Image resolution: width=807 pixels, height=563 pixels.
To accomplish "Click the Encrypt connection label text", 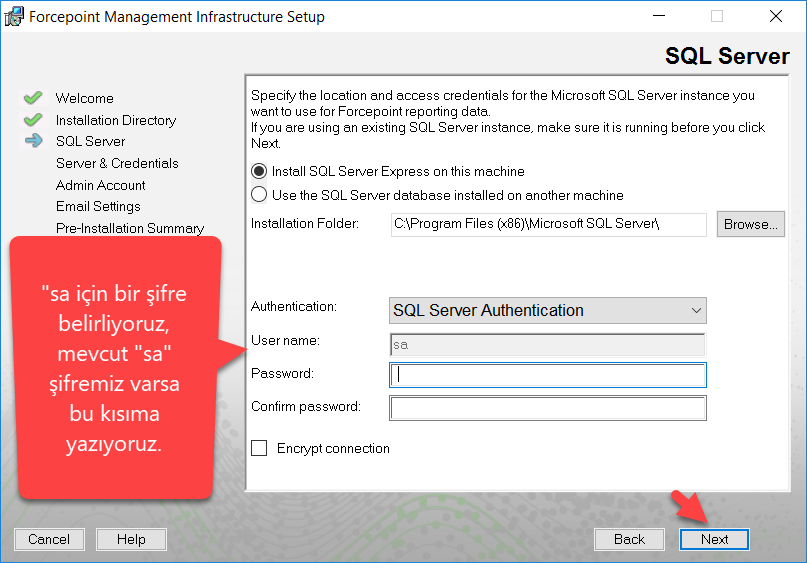I will 333,448.
